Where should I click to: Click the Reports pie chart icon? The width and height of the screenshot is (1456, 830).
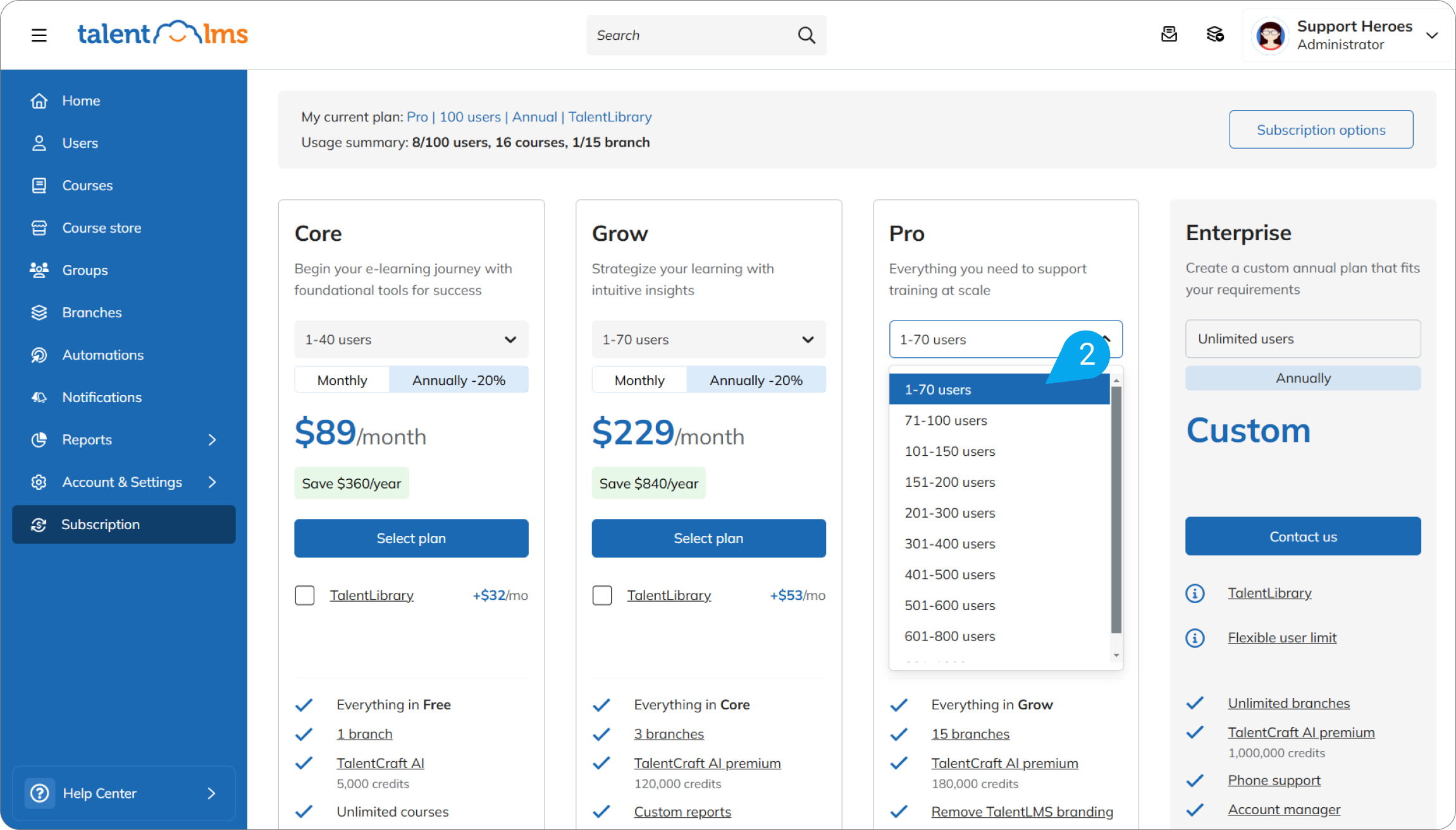click(39, 439)
